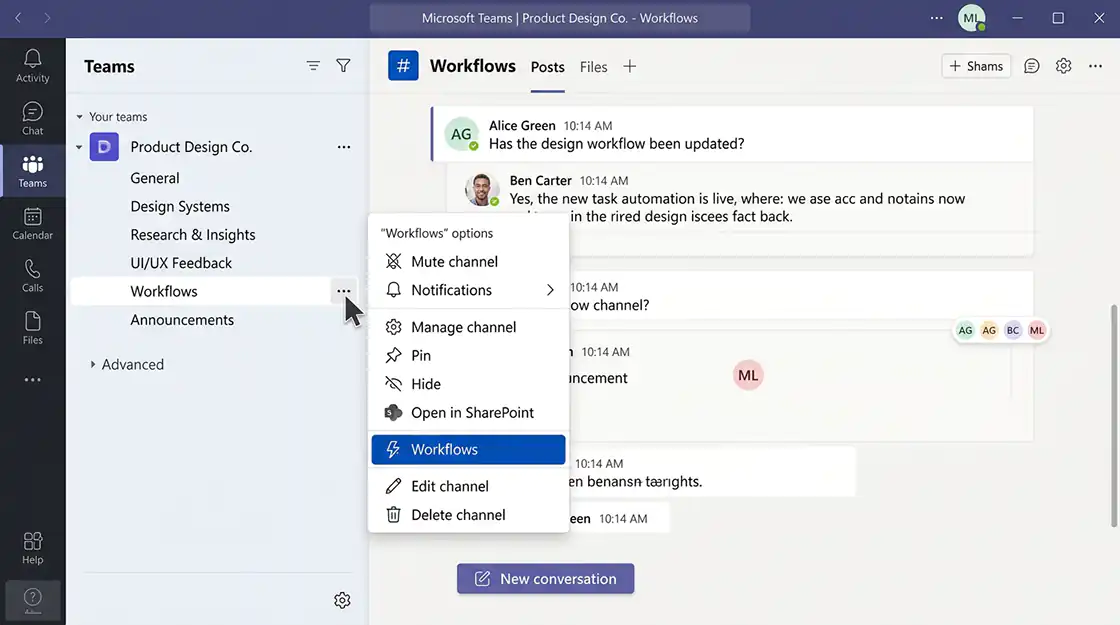Open teams settings gear at panel bottom

pos(342,600)
